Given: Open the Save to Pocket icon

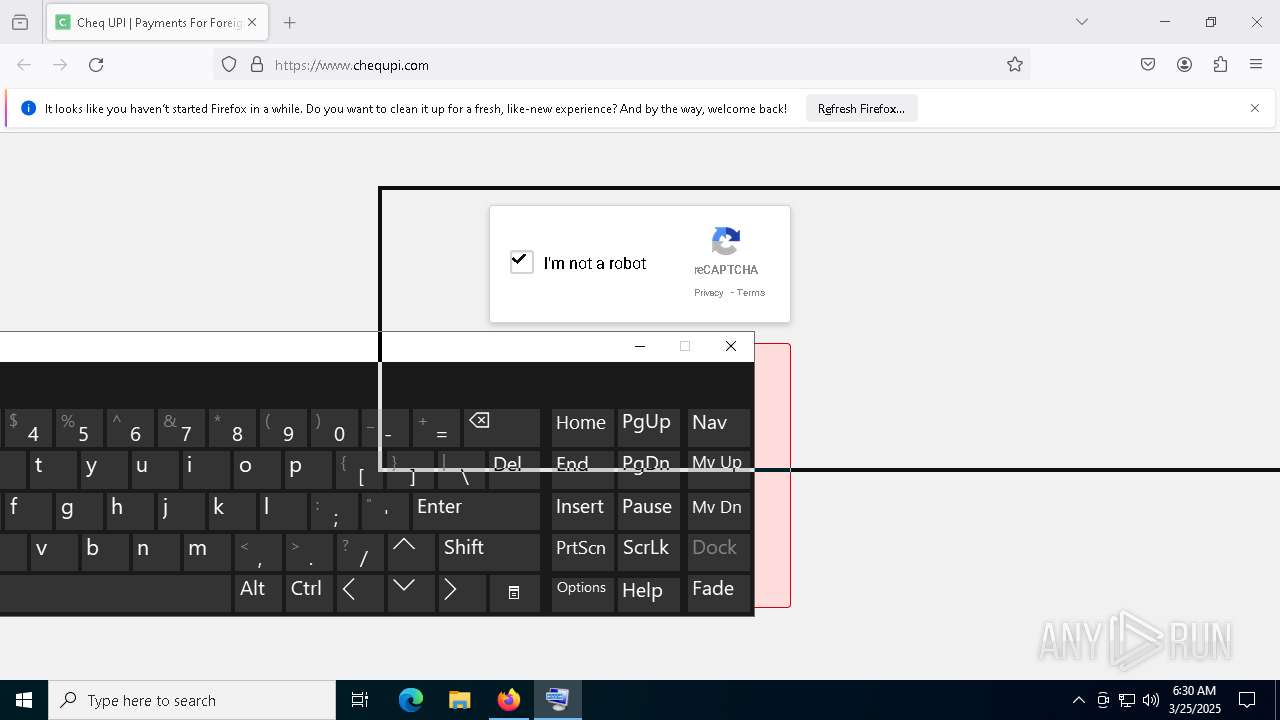Looking at the screenshot, I should coord(1148,65).
